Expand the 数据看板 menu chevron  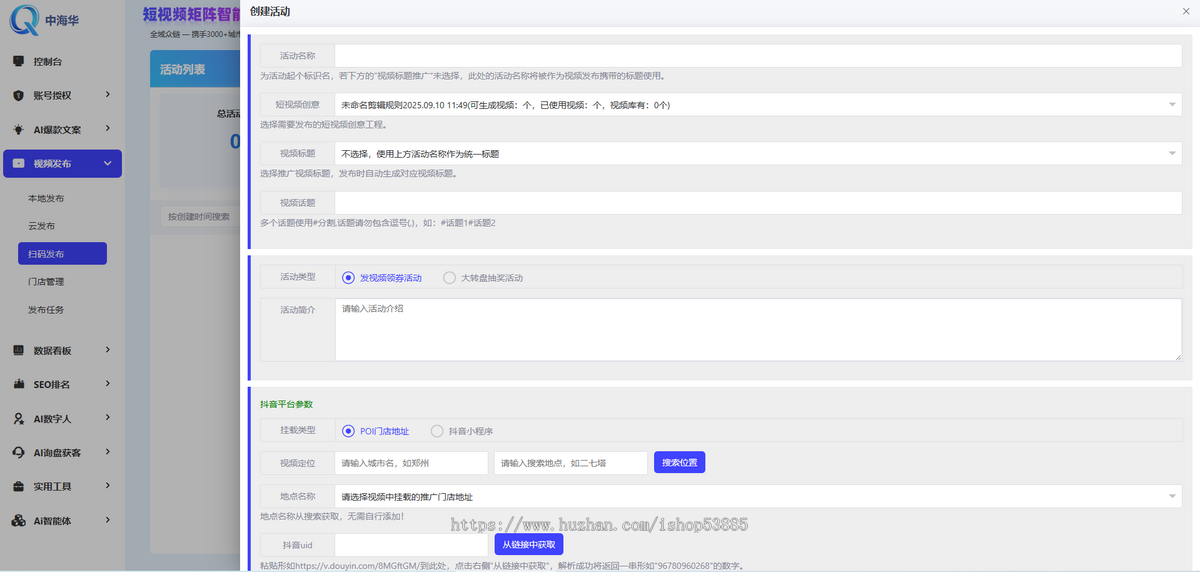(108, 350)
